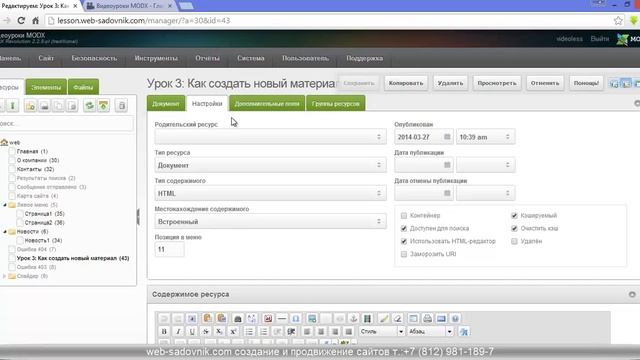The image size is (640, 360).
Task: Click the Позиция в меню input field
Action: tap(169, 249)
